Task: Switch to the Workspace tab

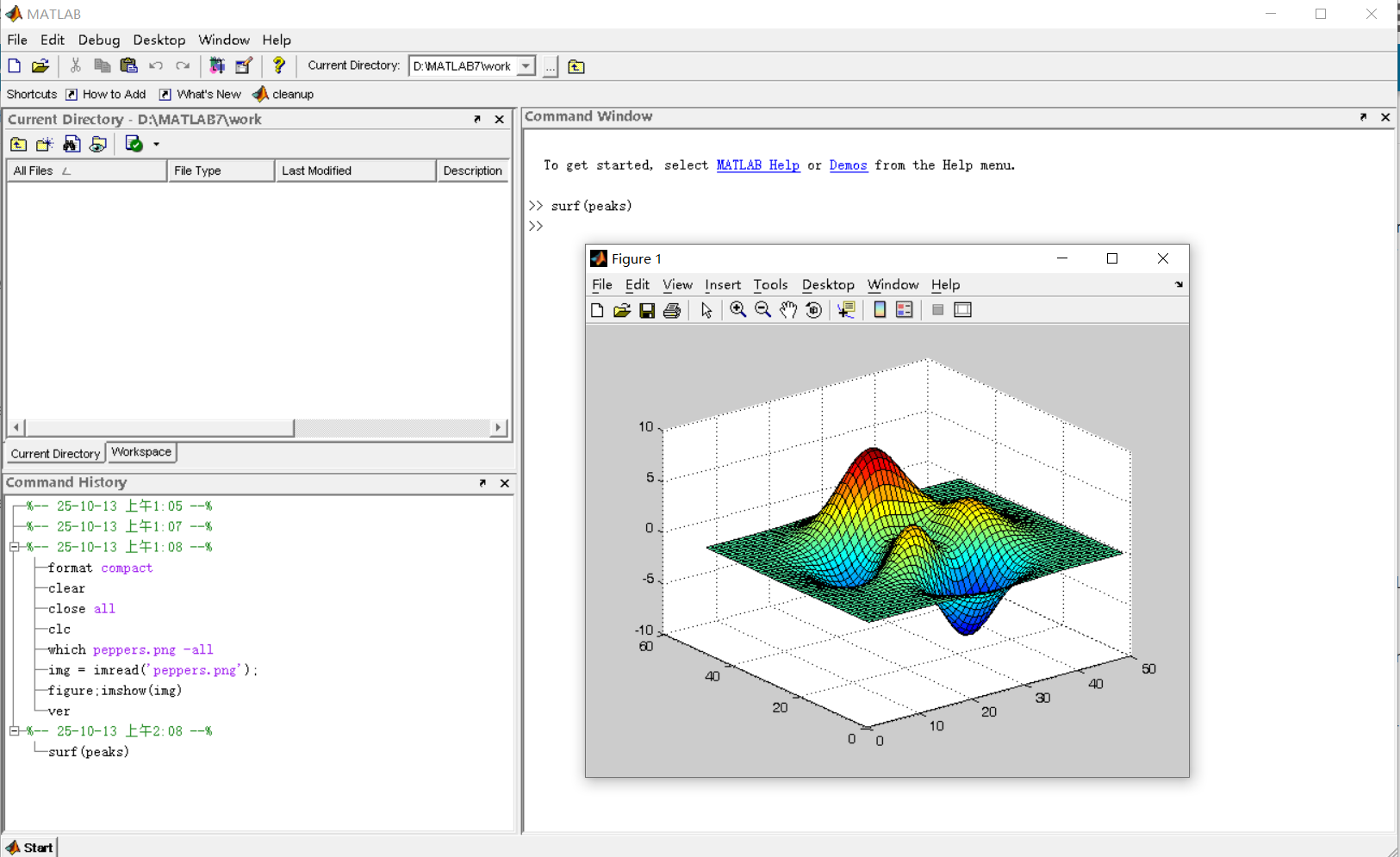Action: tap(141, 452)
